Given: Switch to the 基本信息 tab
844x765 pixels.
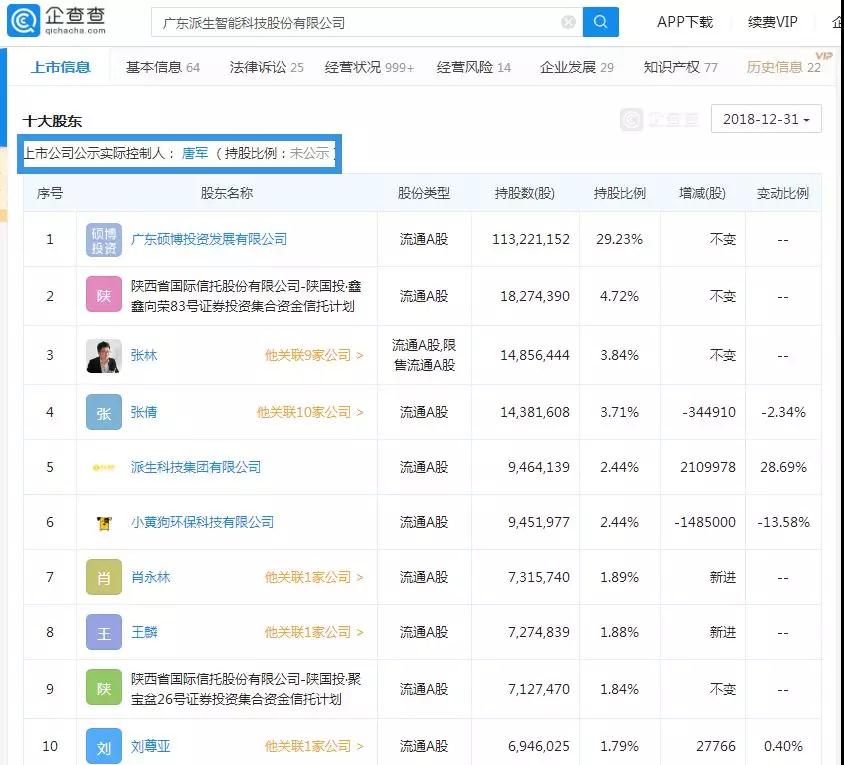Looking at the screenshot, I should tap(163, 67).
